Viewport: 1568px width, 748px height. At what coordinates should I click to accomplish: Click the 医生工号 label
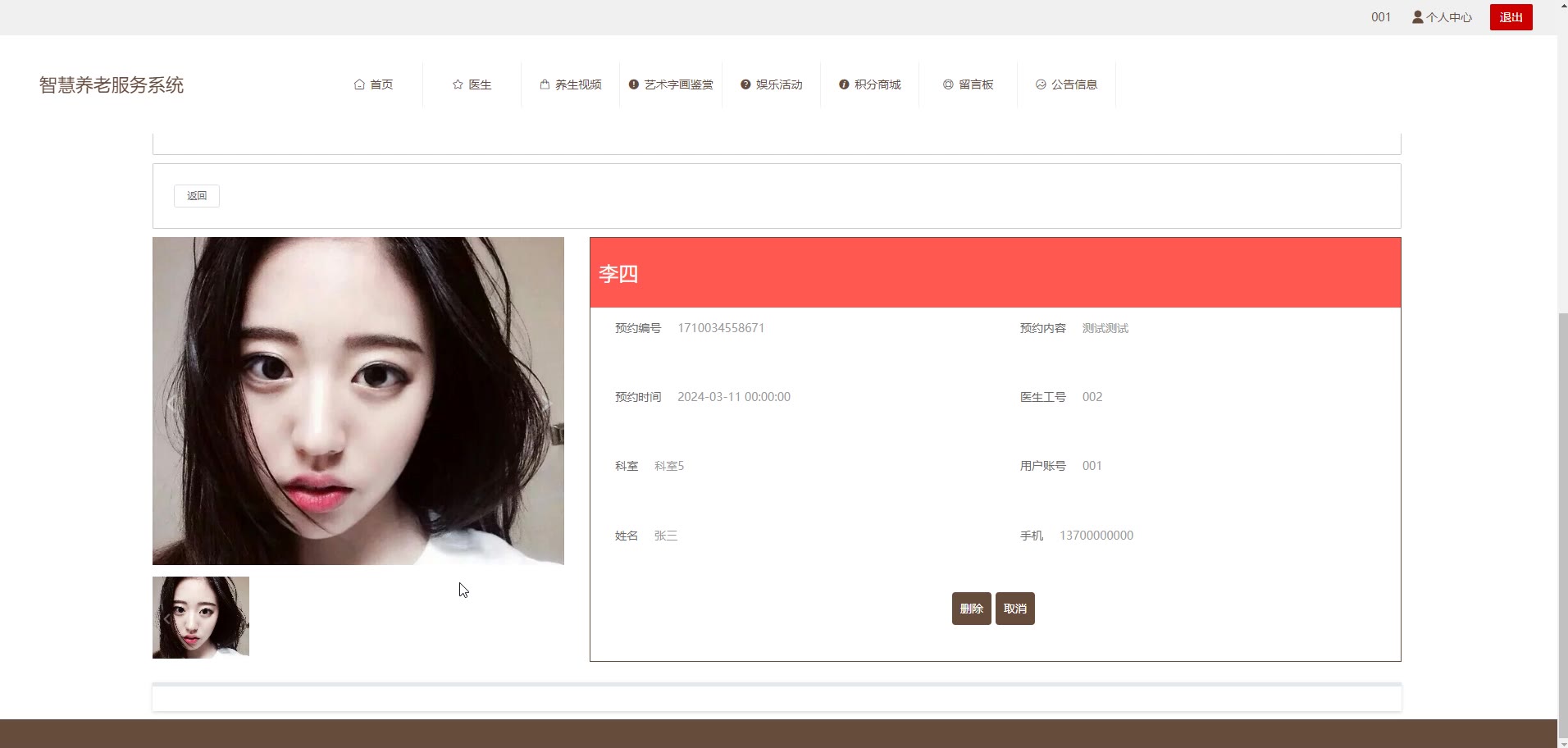1043,397
